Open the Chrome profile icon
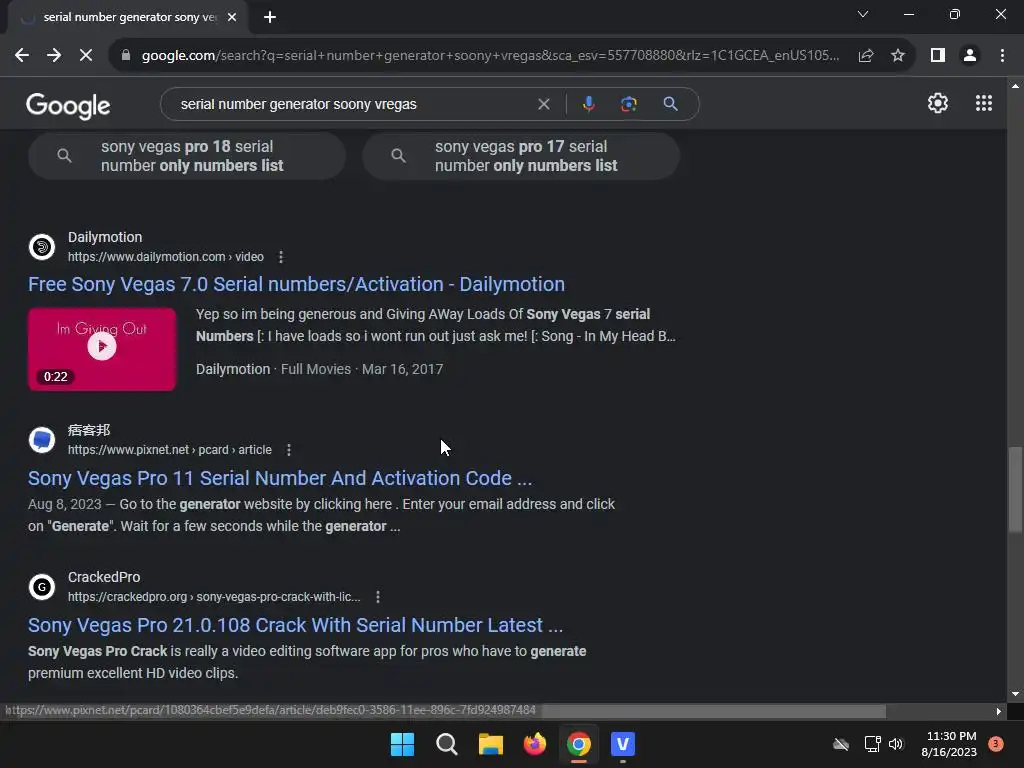 pos(970,56)
